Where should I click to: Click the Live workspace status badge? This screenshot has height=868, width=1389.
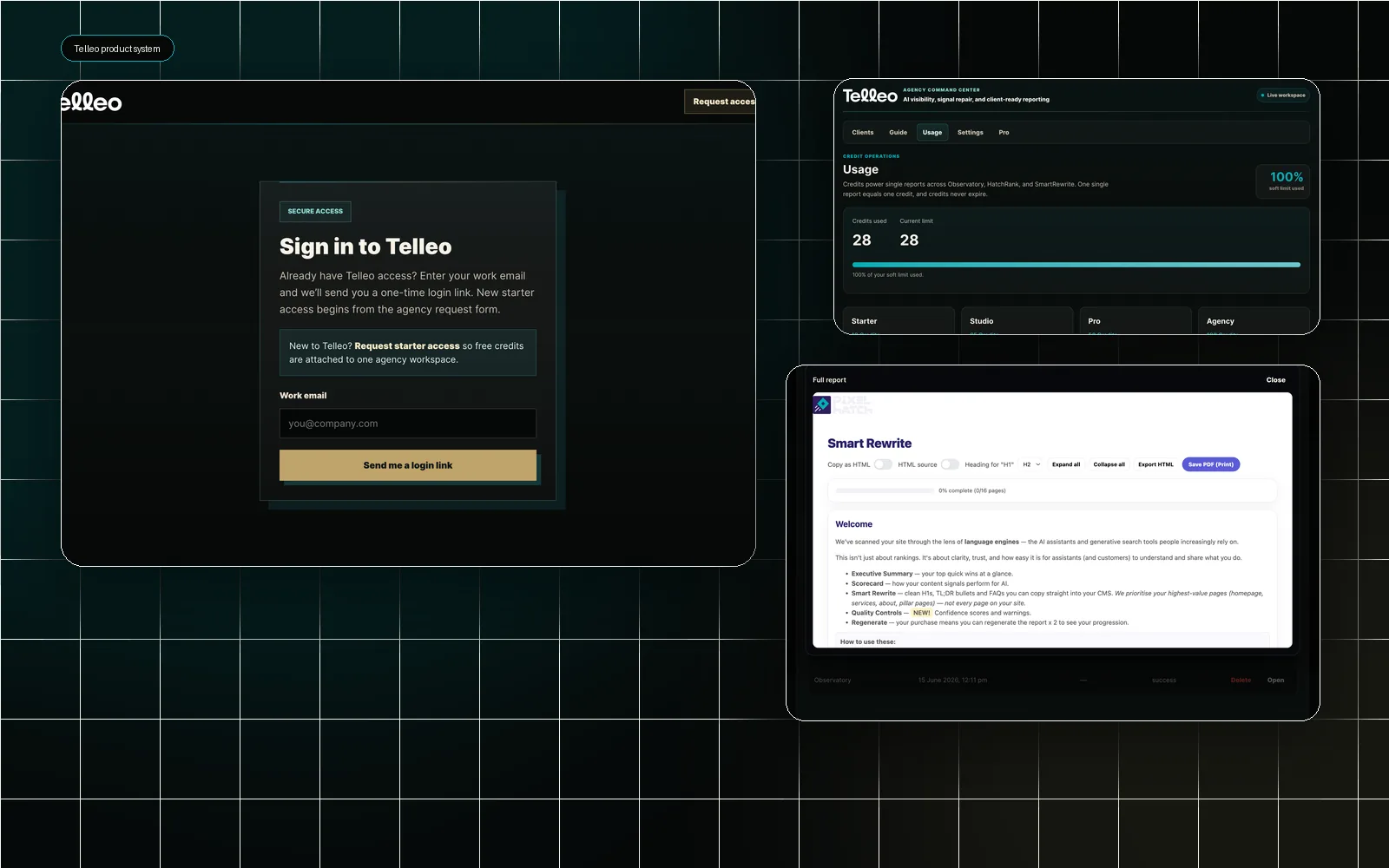point(1283,95)
